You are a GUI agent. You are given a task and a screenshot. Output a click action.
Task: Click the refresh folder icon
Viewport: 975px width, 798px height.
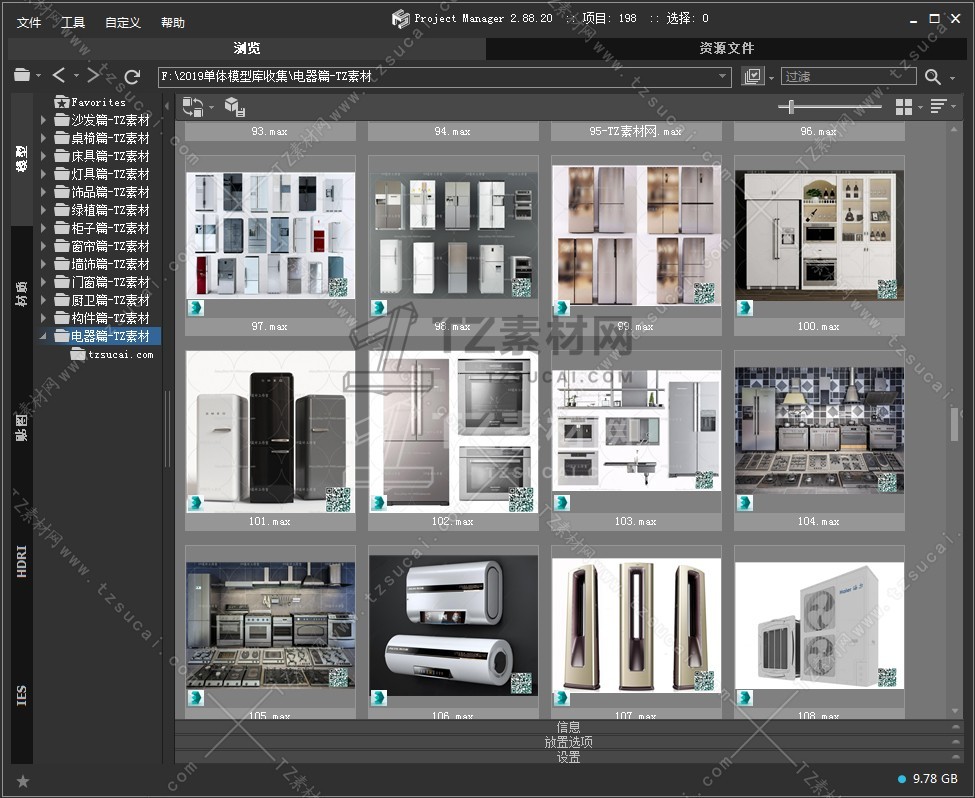point(132,76)
